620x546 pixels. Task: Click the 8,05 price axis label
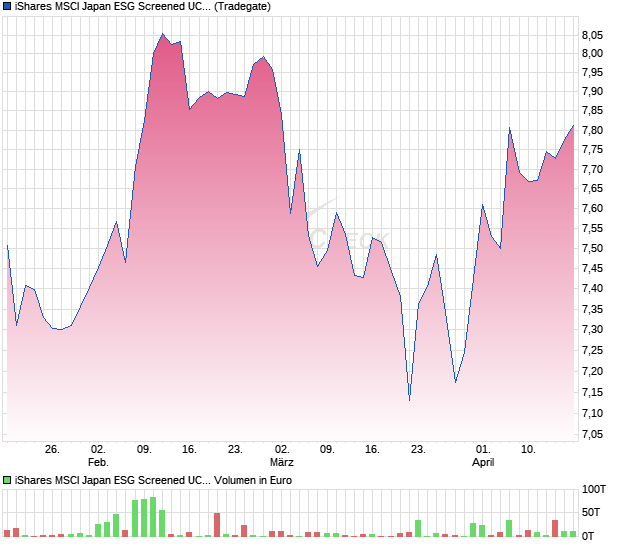[x=592, y=36]
